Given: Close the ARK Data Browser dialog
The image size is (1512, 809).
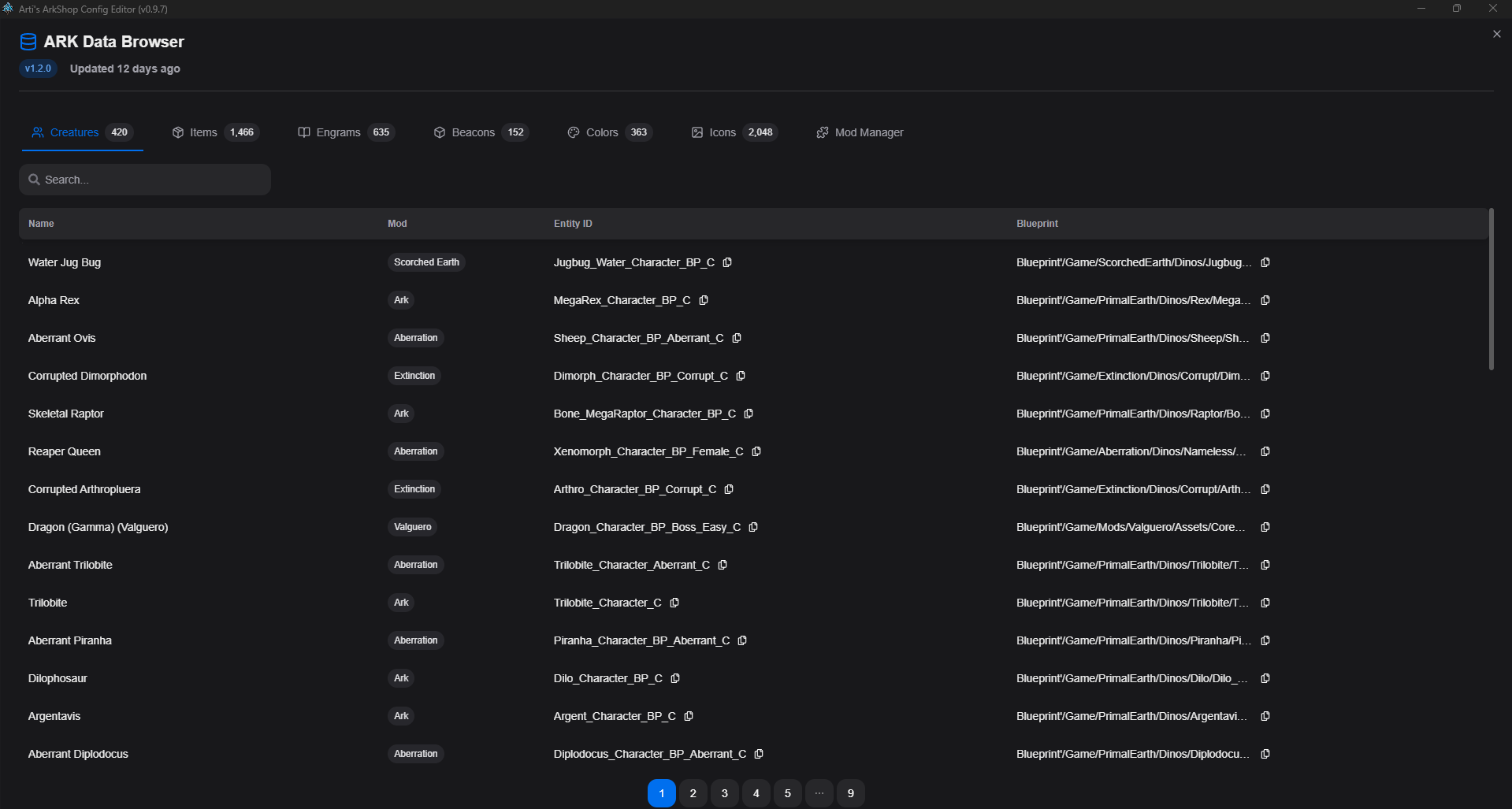Looking at the screenshot, I should tap(1497, 34).
